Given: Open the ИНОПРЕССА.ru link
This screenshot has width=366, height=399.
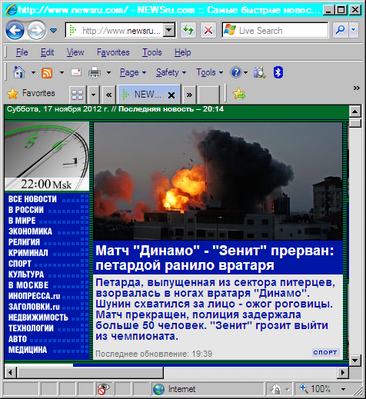Looking at the screenshot, I should point(34,296).
